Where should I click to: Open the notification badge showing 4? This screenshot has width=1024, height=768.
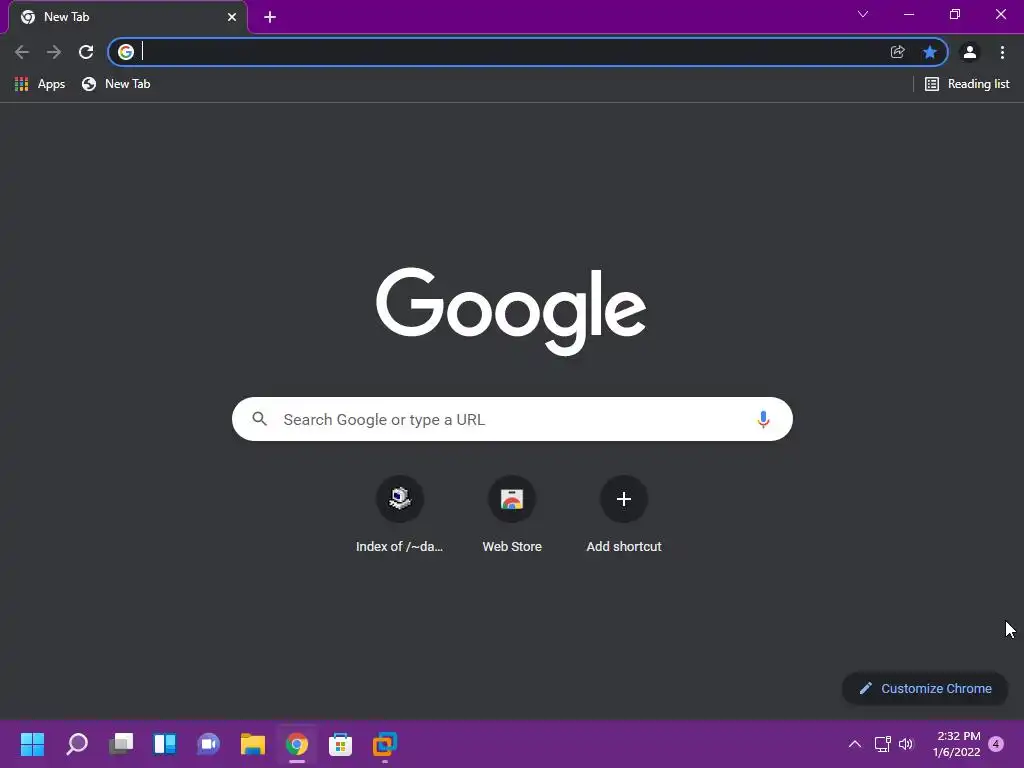coord(996,744)
